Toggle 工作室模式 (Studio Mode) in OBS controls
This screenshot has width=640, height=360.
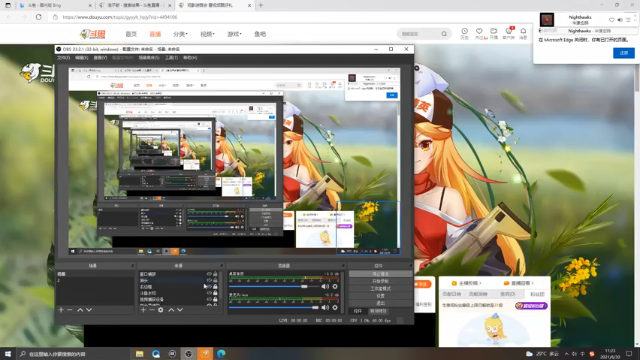pyautogui.click(x=380, y=289)
